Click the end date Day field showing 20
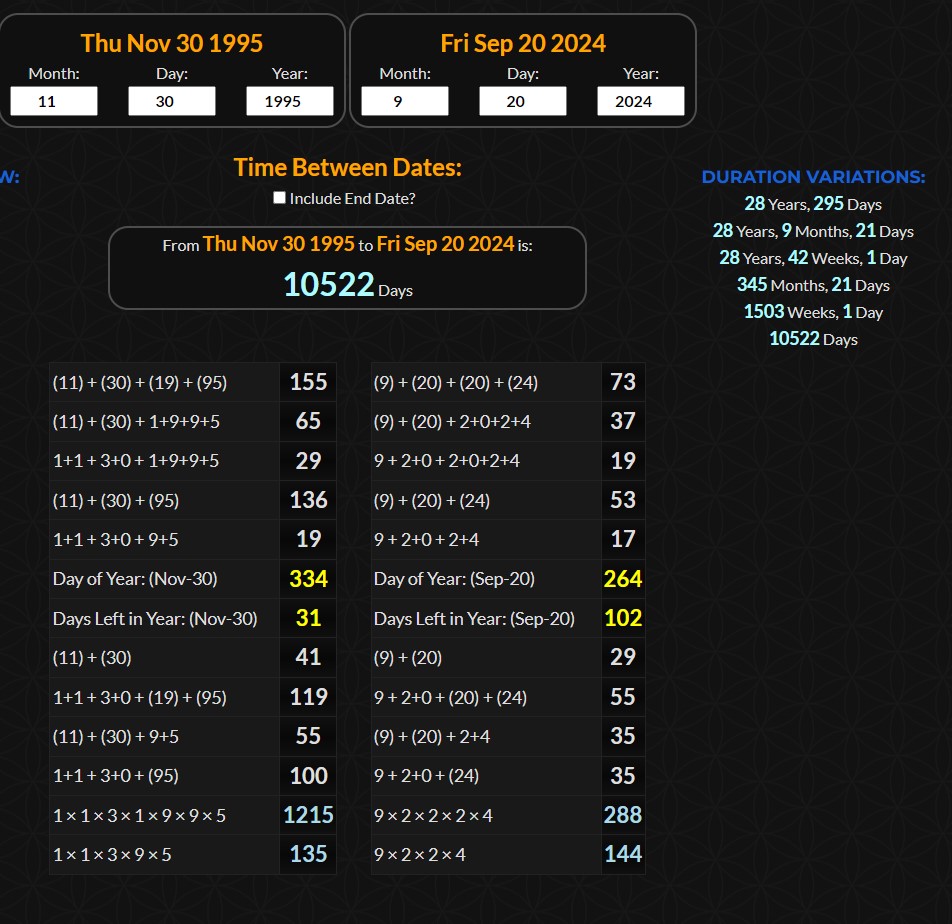Screen dimensions: 952x924 click(x=522, y=101)
